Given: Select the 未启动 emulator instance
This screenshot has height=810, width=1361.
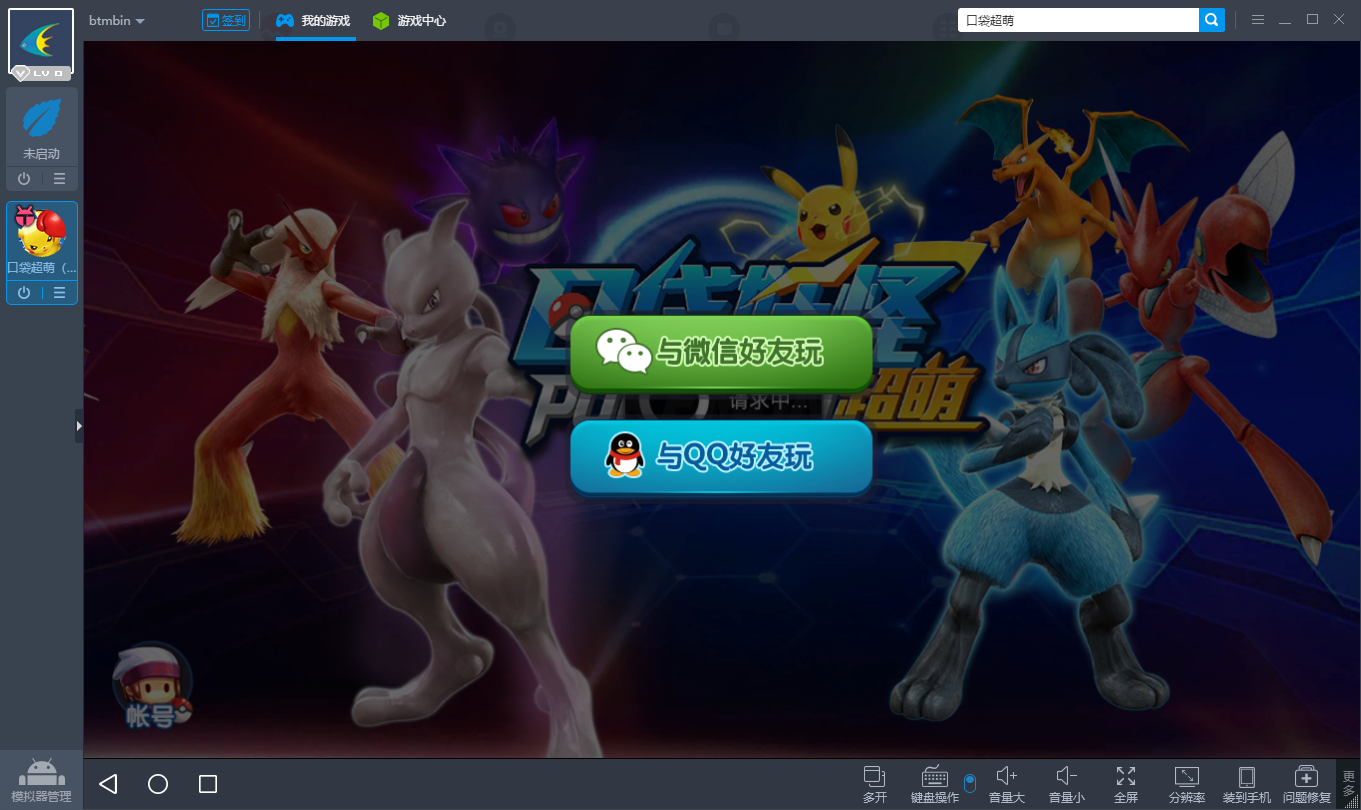Looking at the screenshot, I should click(x=42, y=128).
